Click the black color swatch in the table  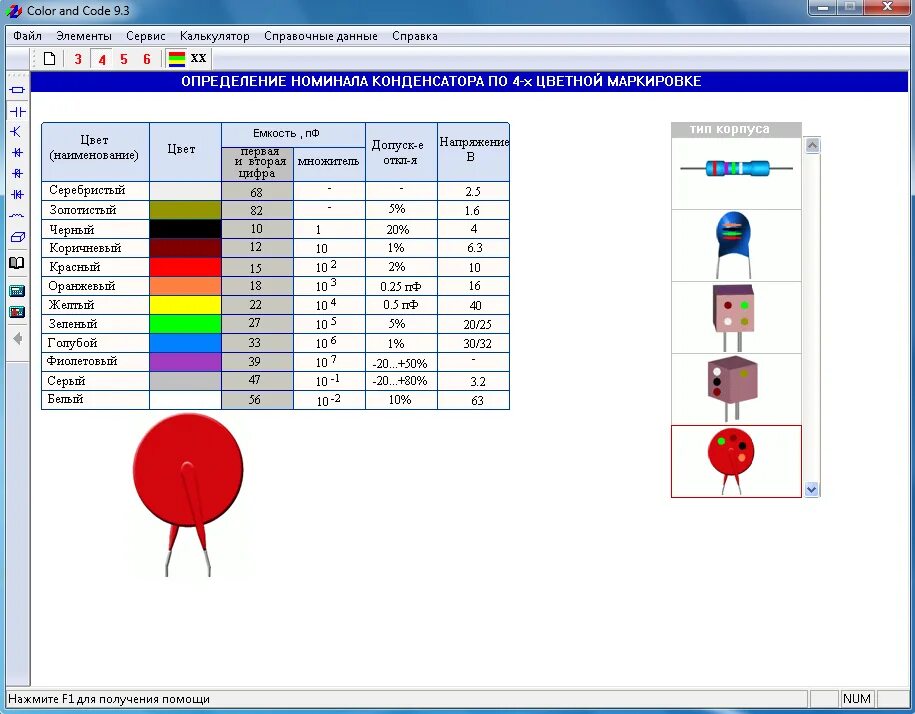click(186, 229)
